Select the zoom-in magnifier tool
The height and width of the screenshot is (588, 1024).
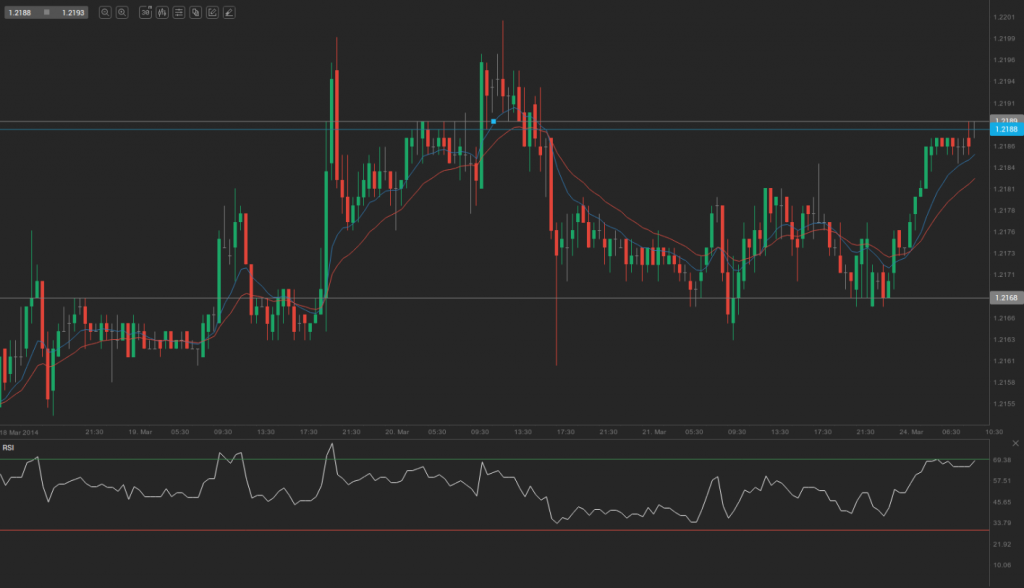[x=122, y=13]
